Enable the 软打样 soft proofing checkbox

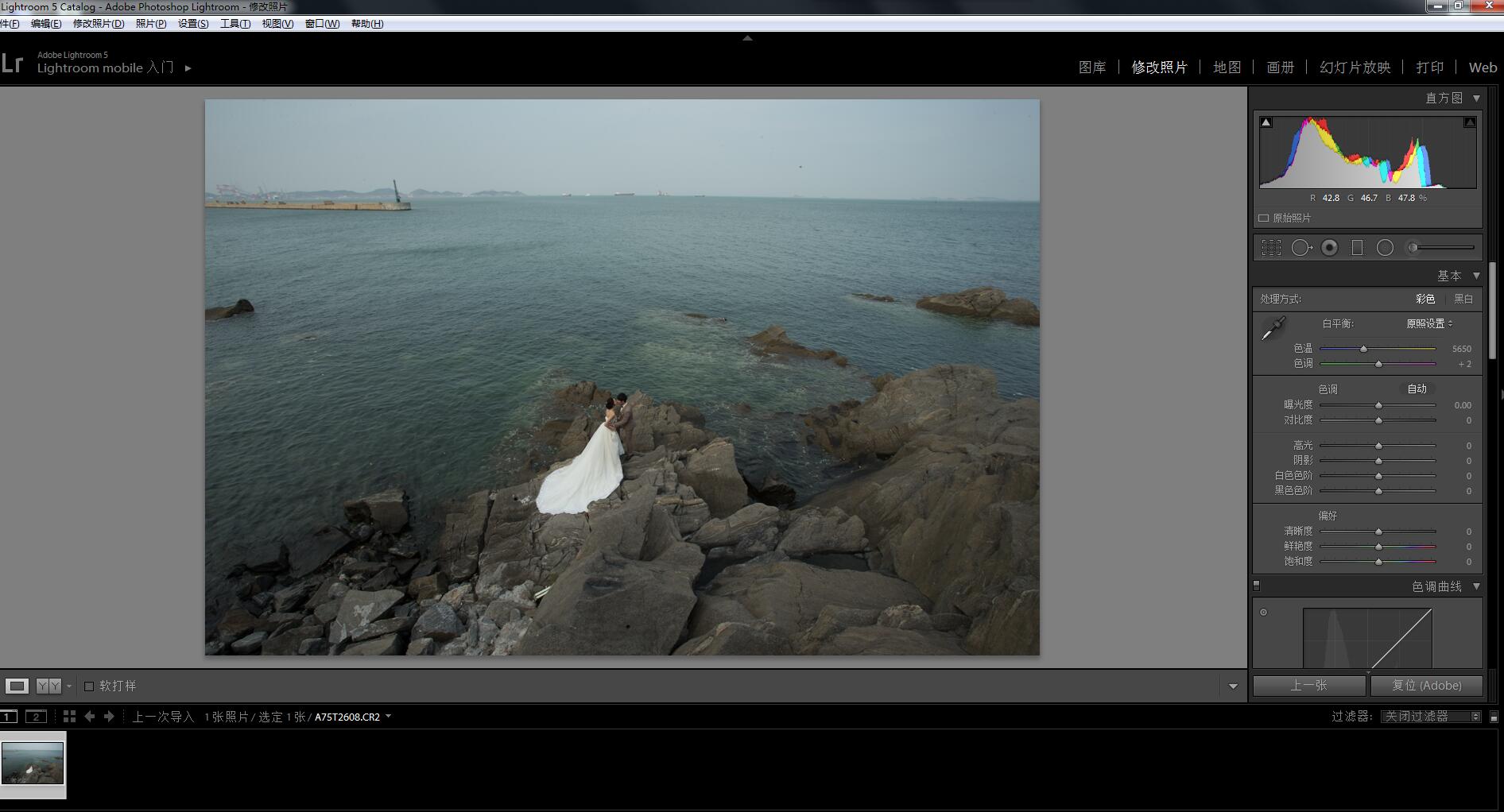(89, 686)
